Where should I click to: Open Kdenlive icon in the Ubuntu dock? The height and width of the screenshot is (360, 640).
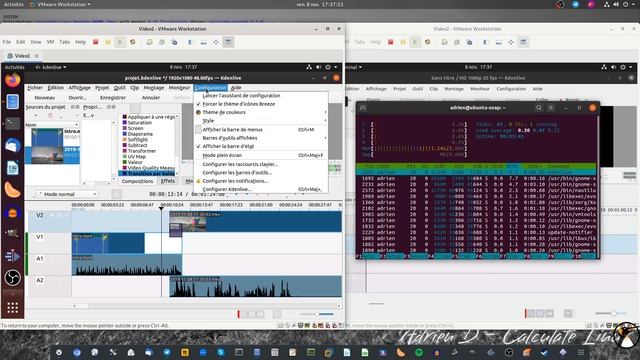tap(13, 256)
